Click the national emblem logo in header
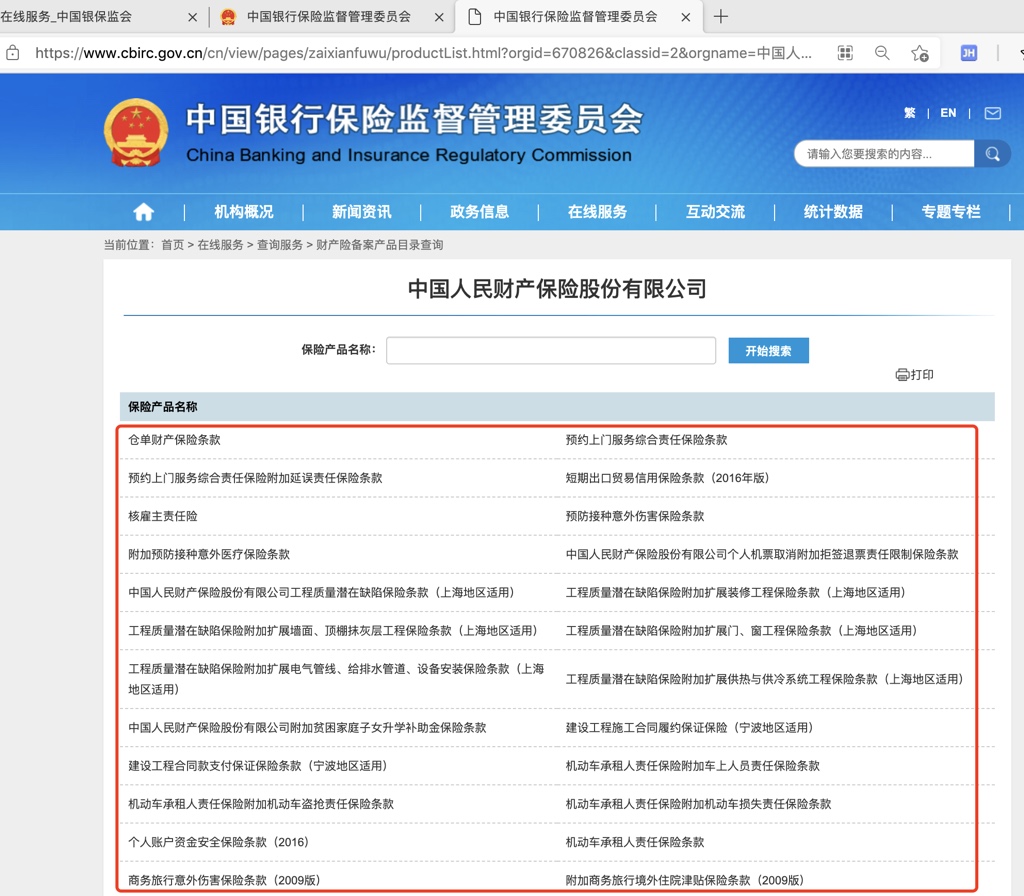 [136, 133]
